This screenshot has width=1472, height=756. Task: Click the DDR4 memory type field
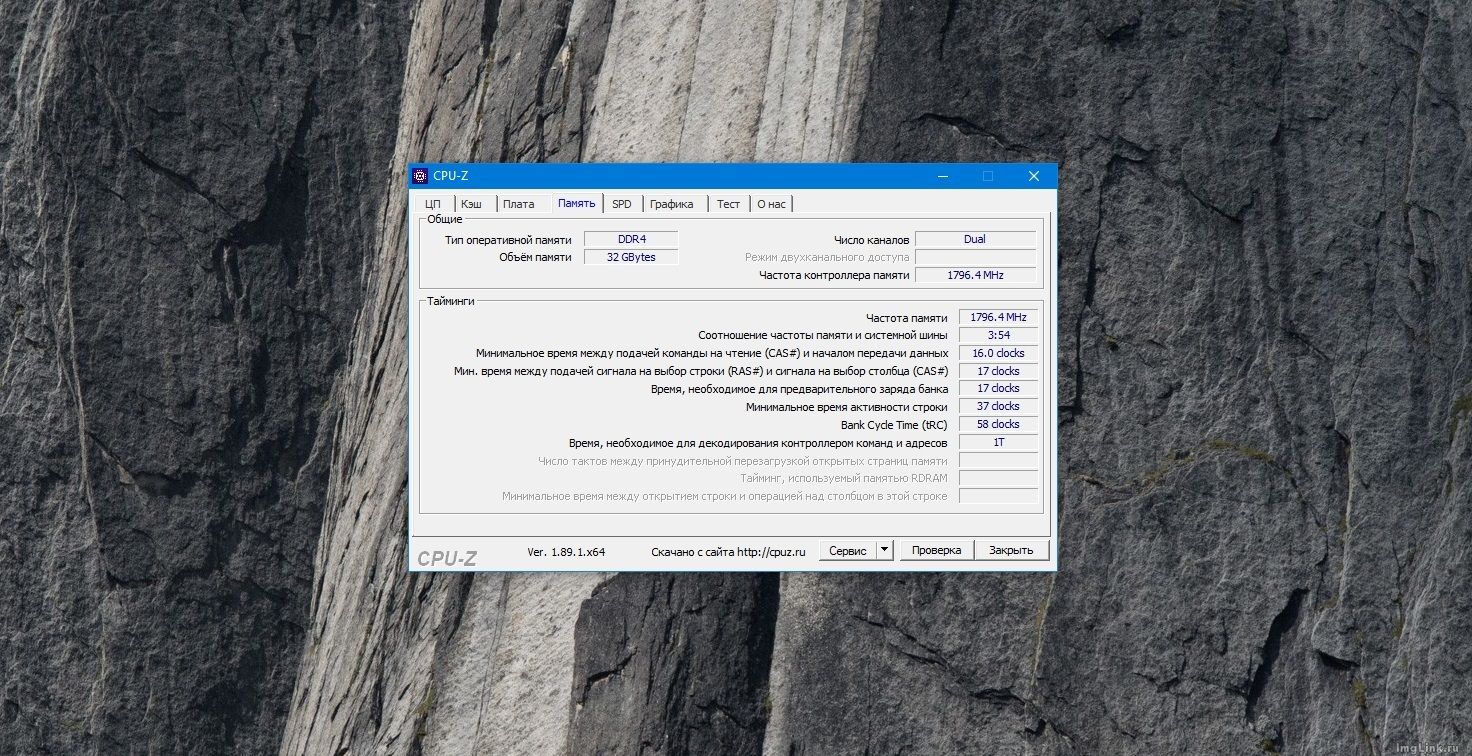631,239
